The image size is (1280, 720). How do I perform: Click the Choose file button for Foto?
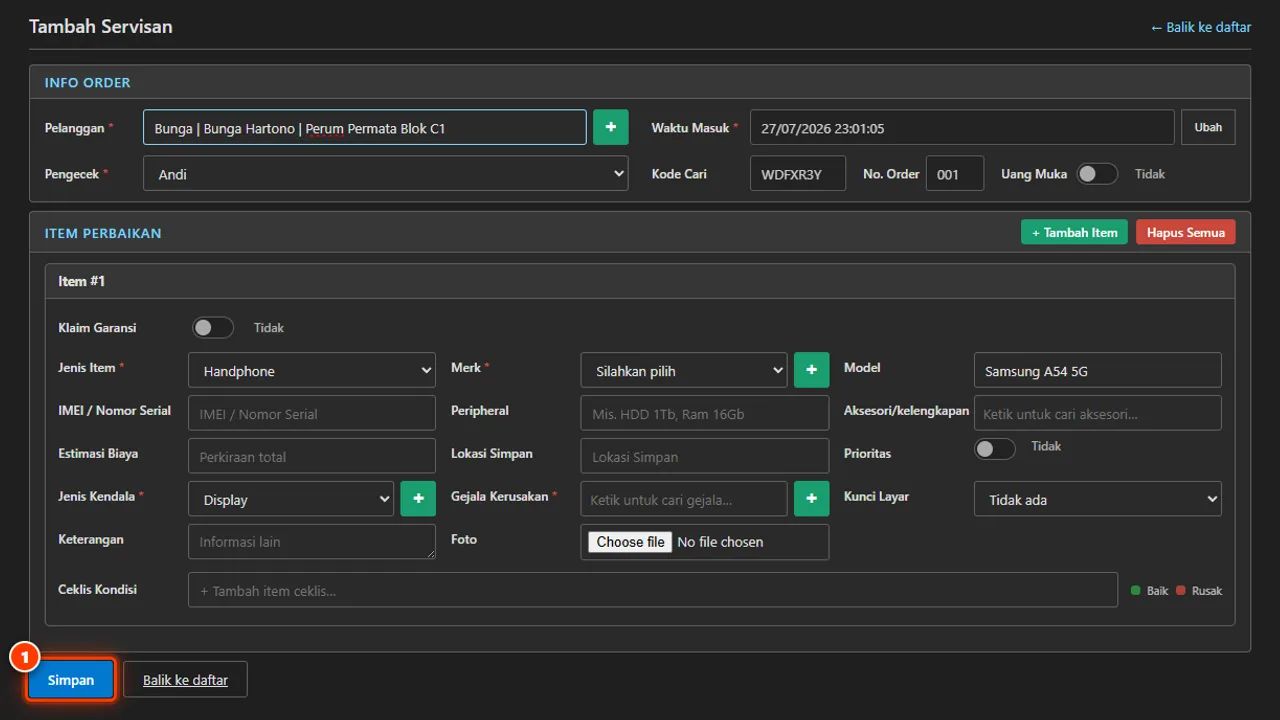coord(630,542)
